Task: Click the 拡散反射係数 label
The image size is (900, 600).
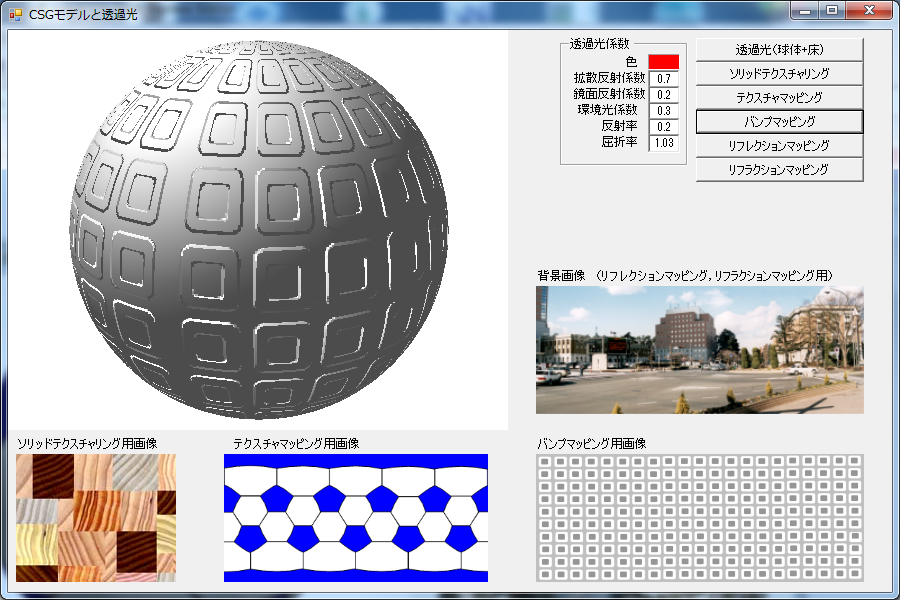Action: [609, 78]
